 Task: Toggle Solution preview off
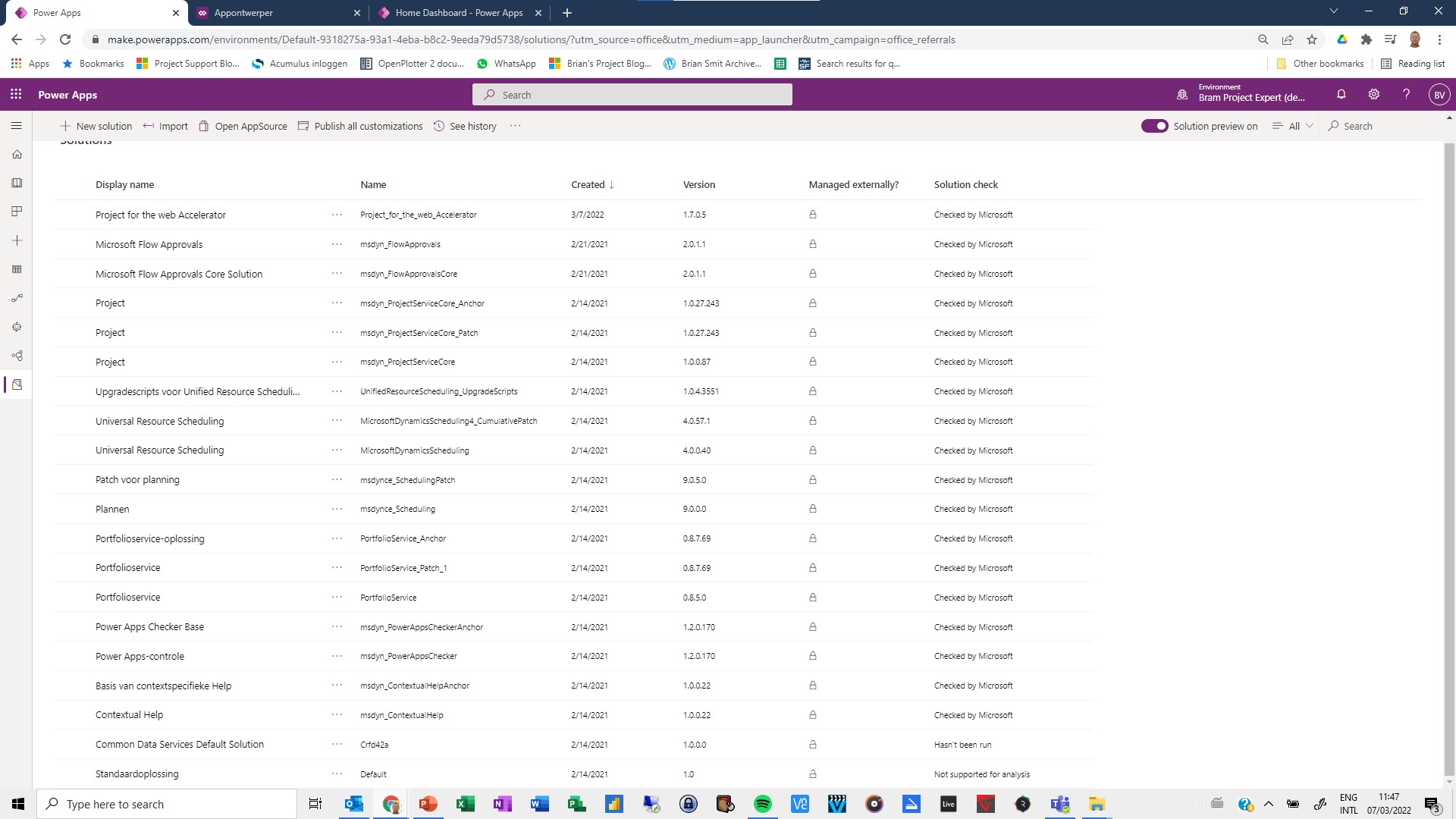point(1155,126)
